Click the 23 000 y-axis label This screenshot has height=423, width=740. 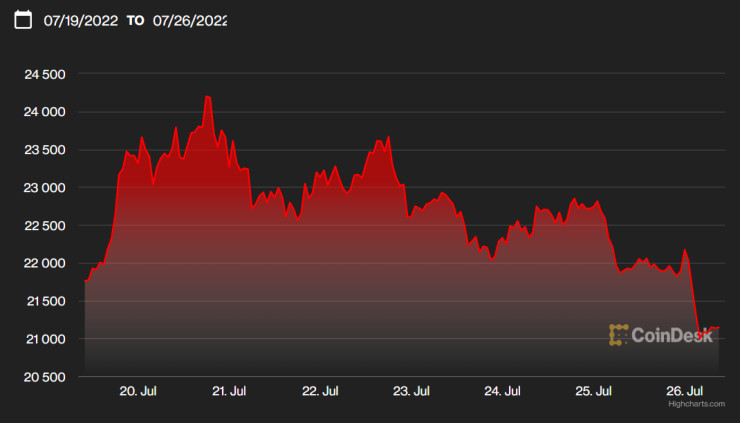tap(44, 188)
